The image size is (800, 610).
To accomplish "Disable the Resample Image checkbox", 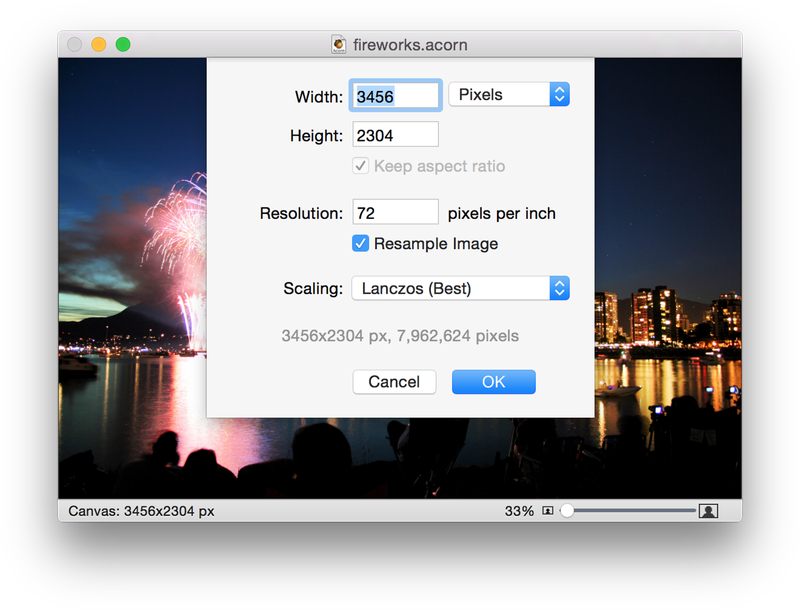I will 361,244.
